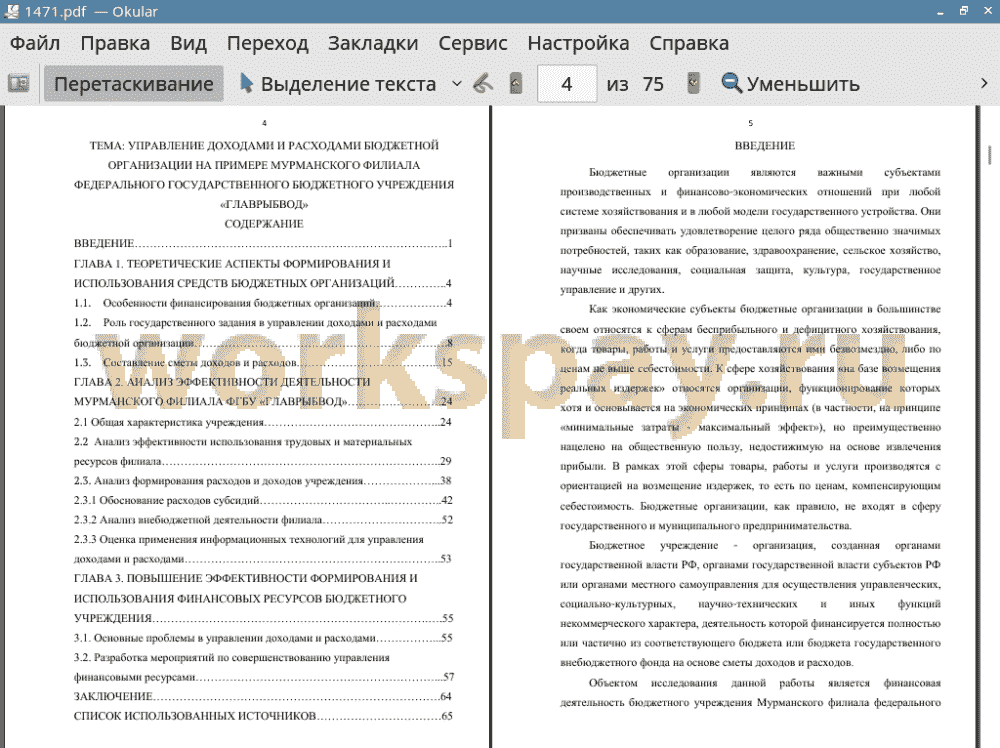Expand the toolbar overflow chevron
Image resolution: width=1000 pixels, height=748 pixels.
click(x=984, y=84)
